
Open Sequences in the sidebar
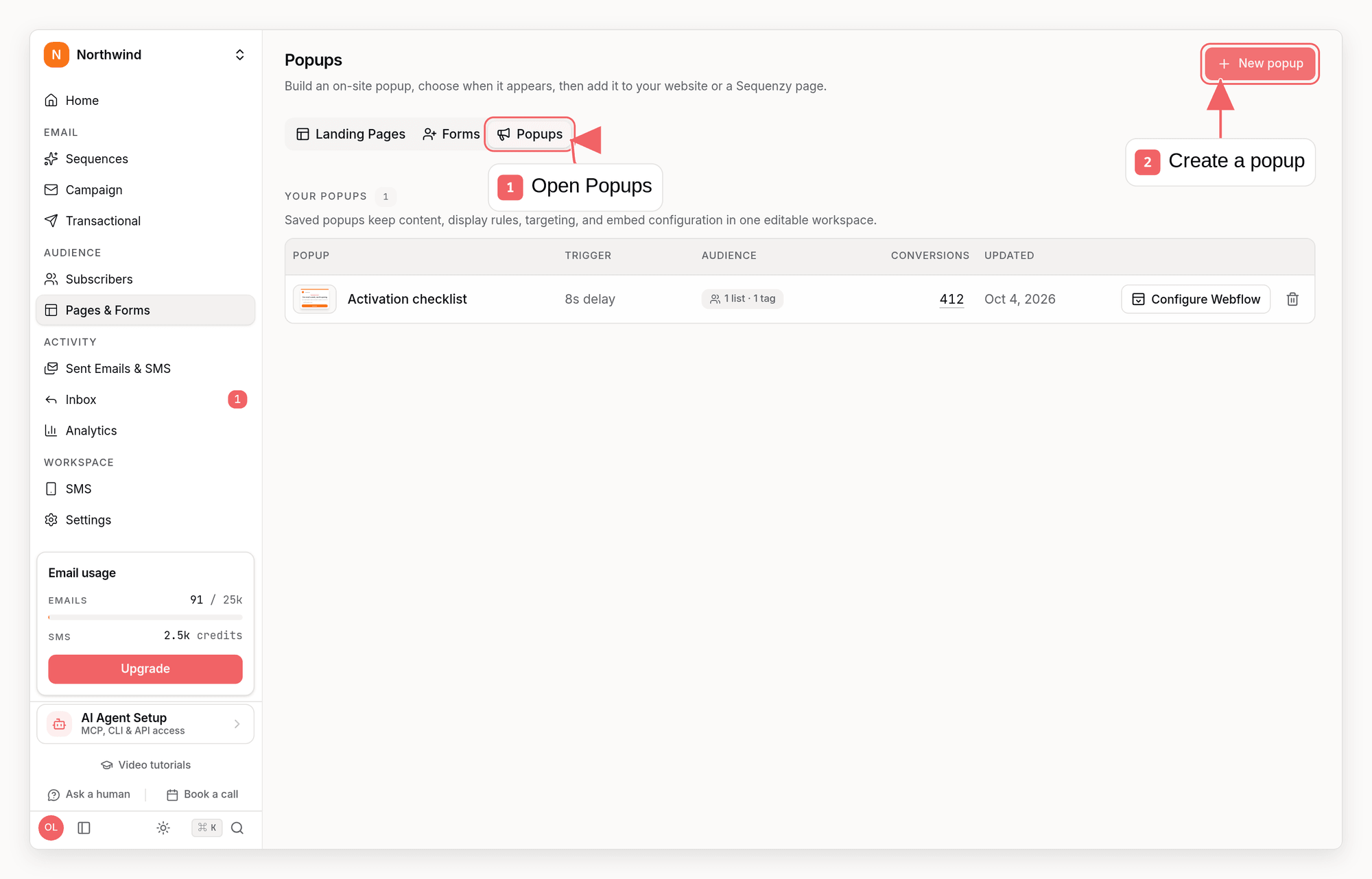pos(145,159)
